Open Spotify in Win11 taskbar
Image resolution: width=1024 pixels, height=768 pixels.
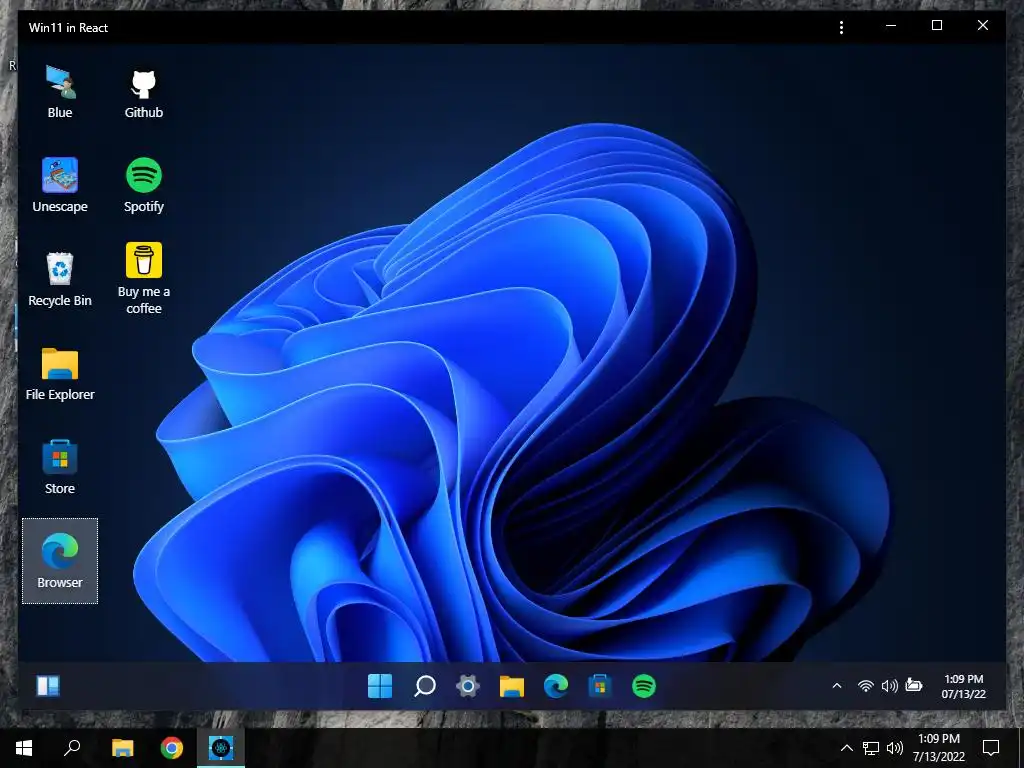pyautogui.click(x=644, y=686)
